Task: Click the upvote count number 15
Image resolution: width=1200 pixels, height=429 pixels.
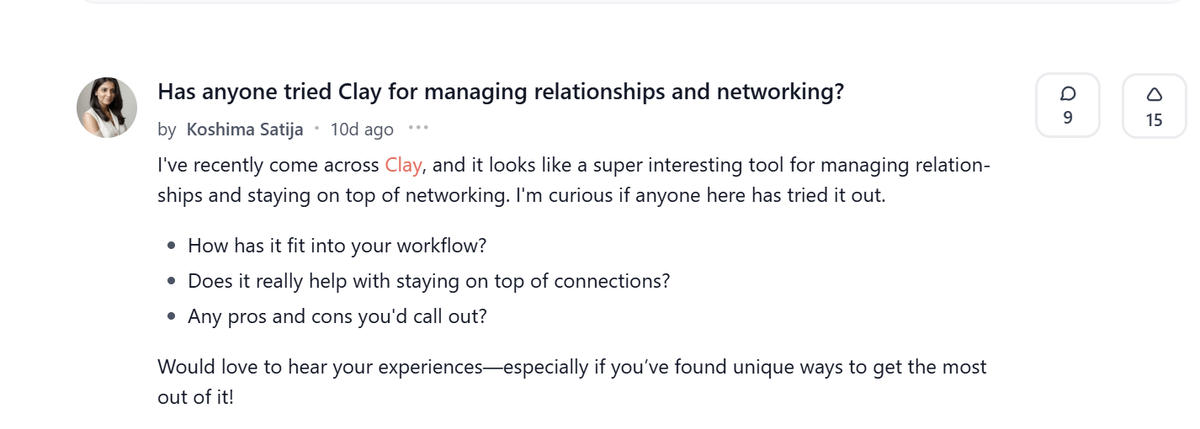Action: coord(1155,121)
